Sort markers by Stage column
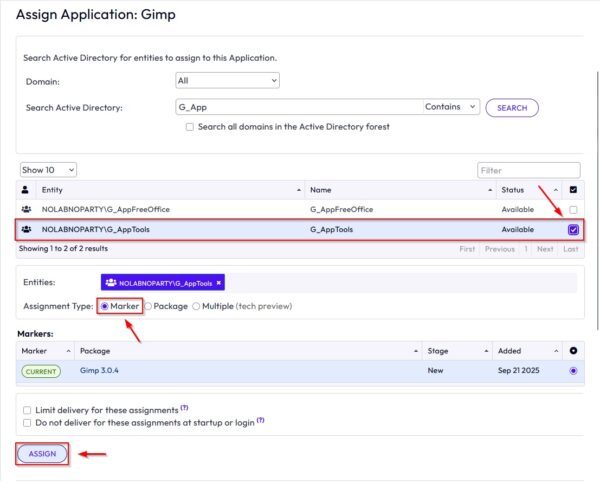Screen dimensions: 600x483 point(457,351)
